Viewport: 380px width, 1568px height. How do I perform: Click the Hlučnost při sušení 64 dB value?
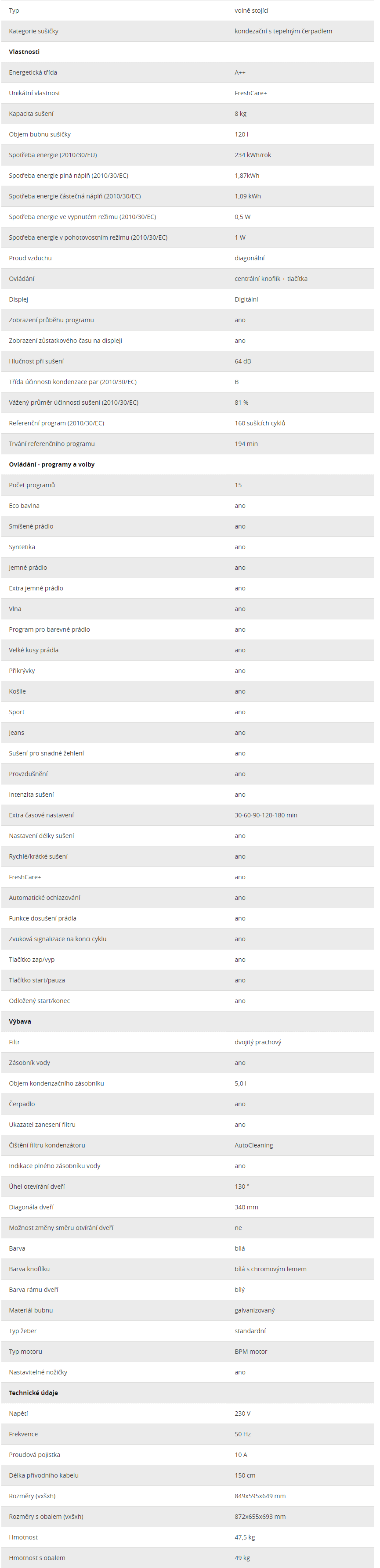pyautogui.click(x=243, y=362)
